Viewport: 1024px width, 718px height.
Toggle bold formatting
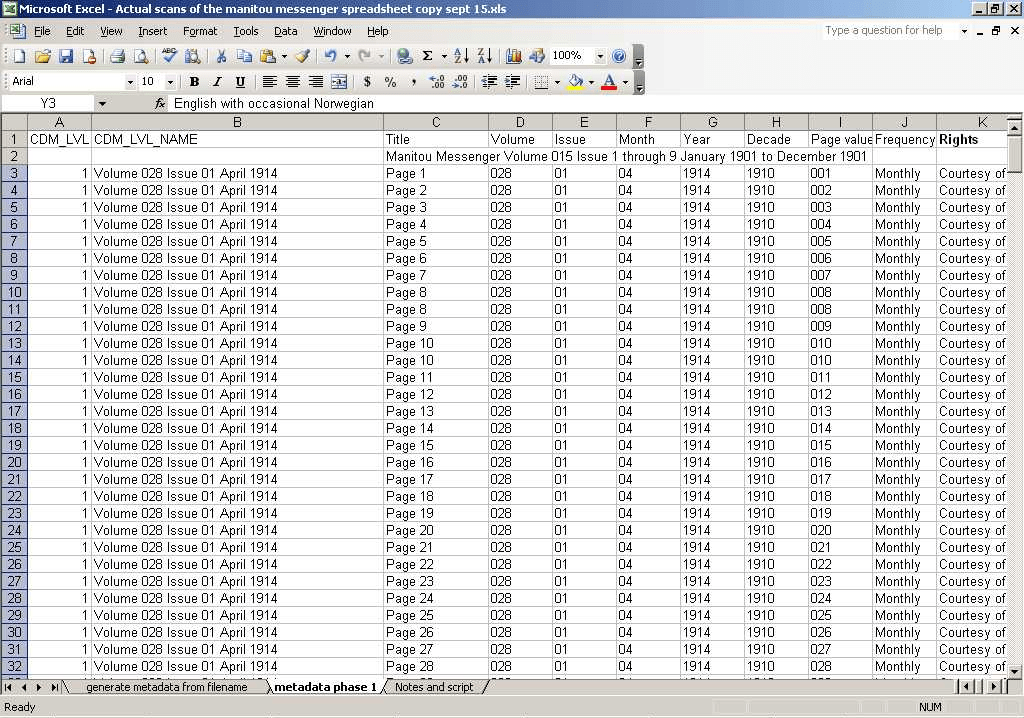[194, 81]
